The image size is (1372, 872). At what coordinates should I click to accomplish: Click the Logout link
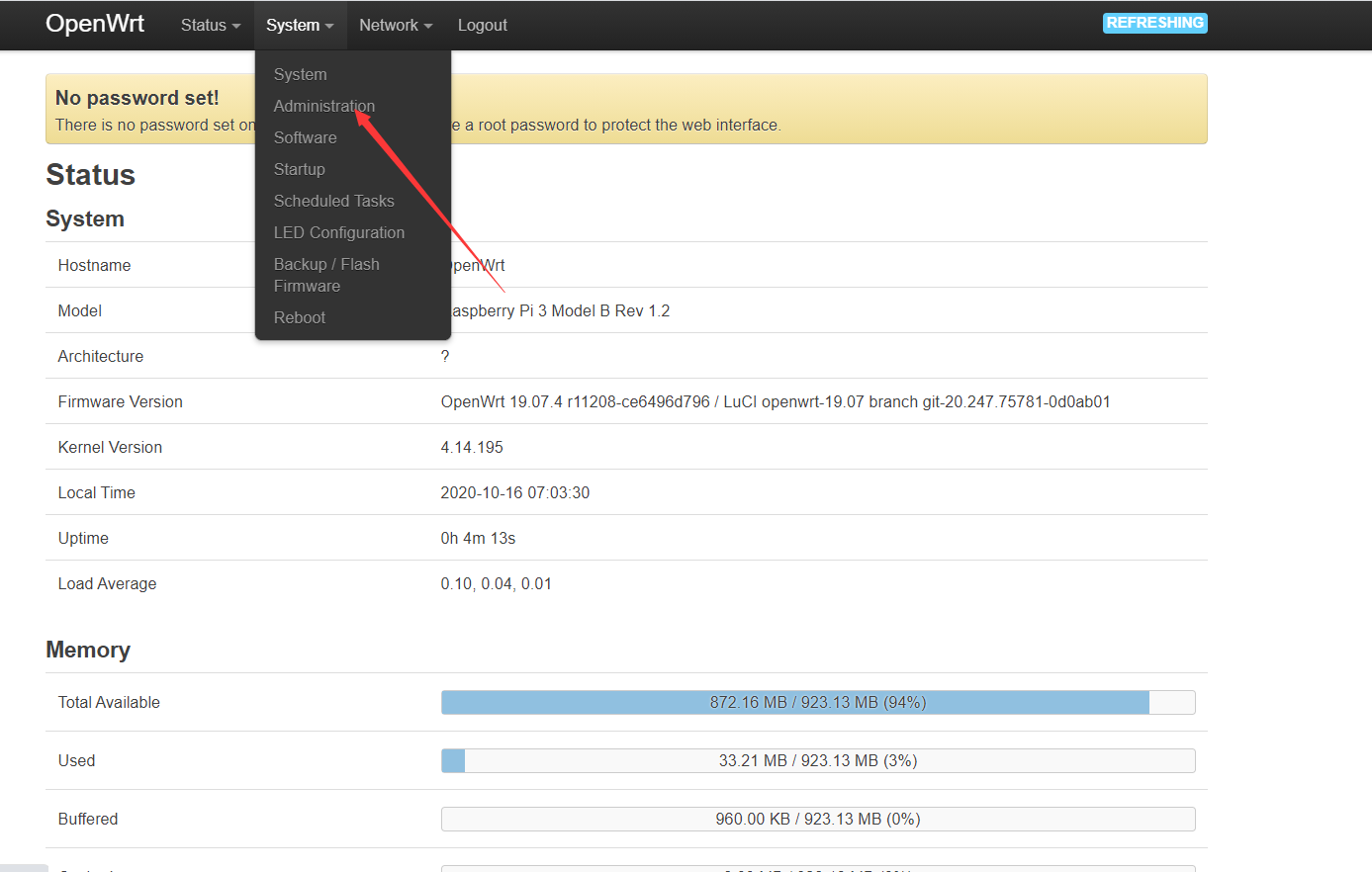[483, 25]
